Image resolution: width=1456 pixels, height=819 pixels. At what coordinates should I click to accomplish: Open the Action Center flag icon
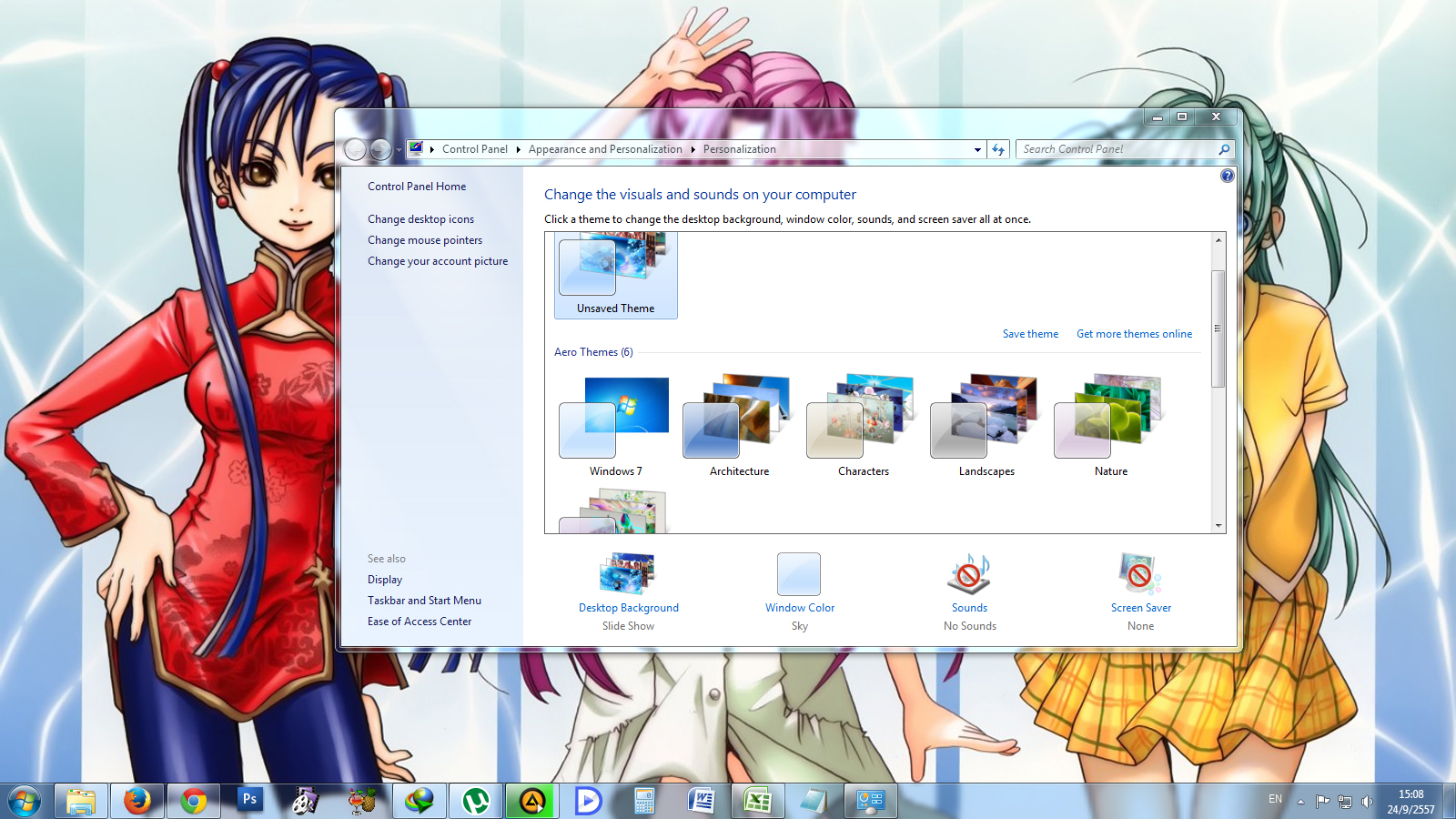coord(1322,802)
